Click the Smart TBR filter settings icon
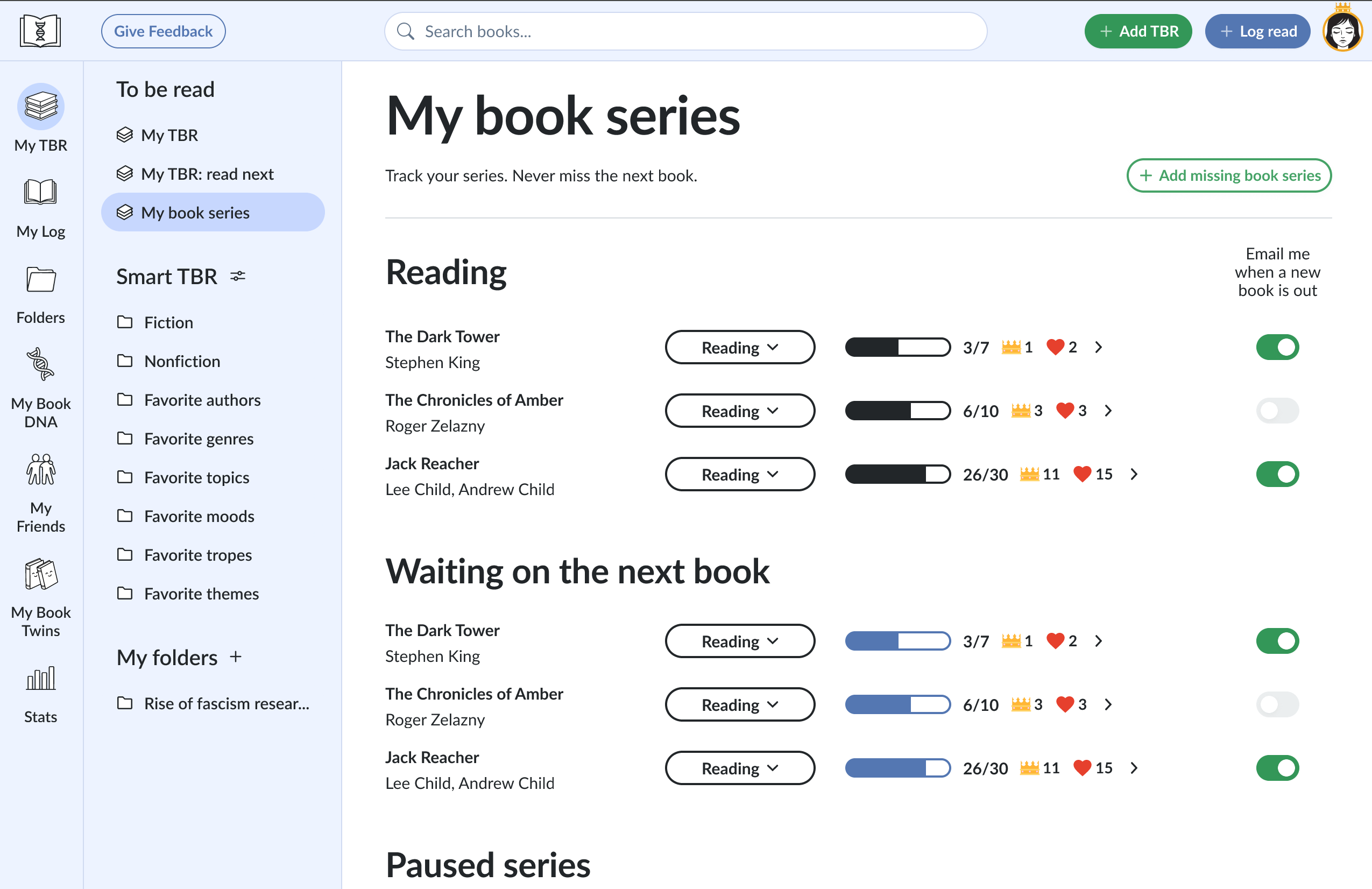 238,277
